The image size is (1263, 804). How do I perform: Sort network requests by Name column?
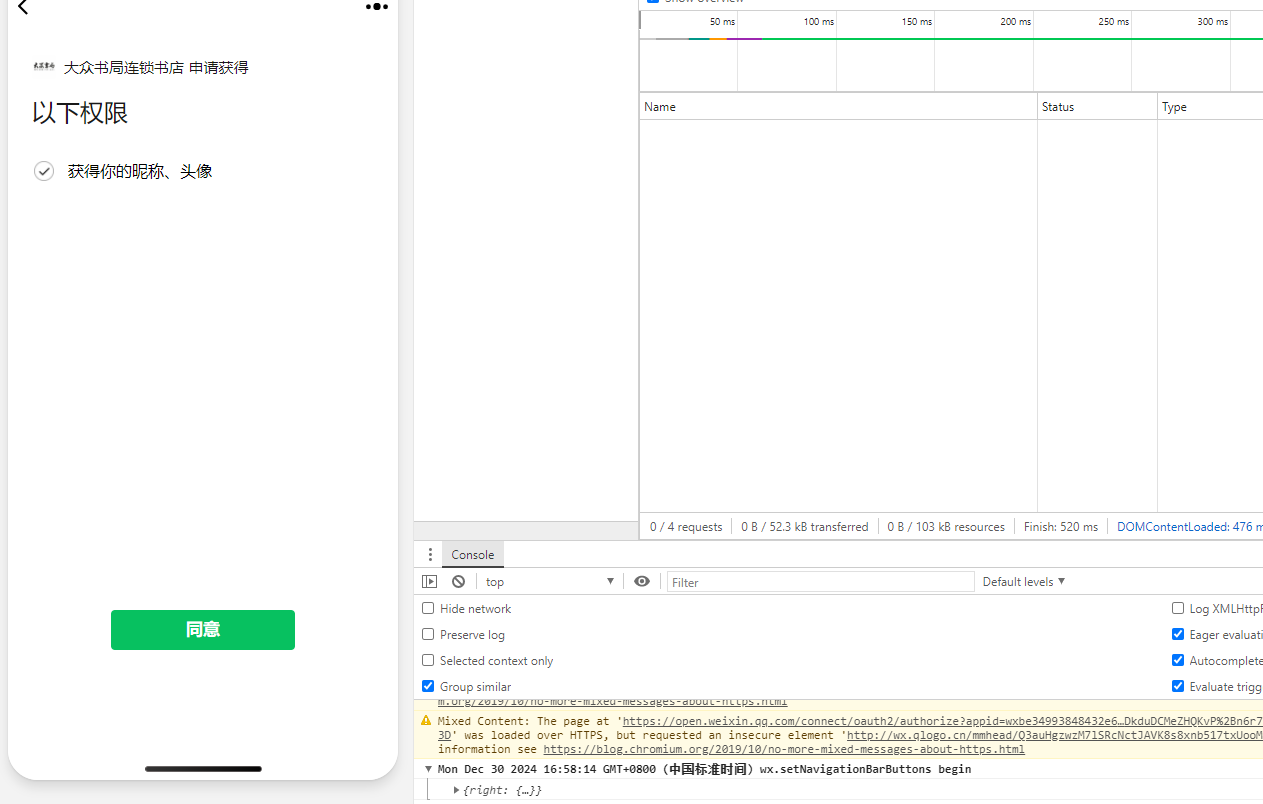click(x=838, y=107)
